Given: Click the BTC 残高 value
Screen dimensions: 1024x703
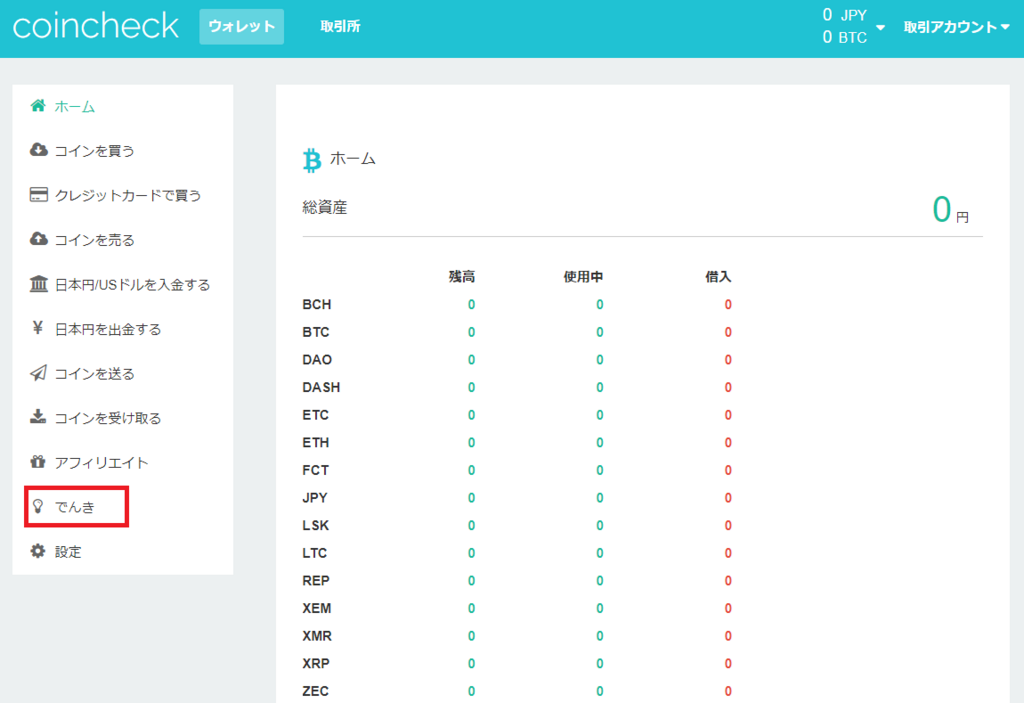Looking at the screenshot, I should point(471,332).
